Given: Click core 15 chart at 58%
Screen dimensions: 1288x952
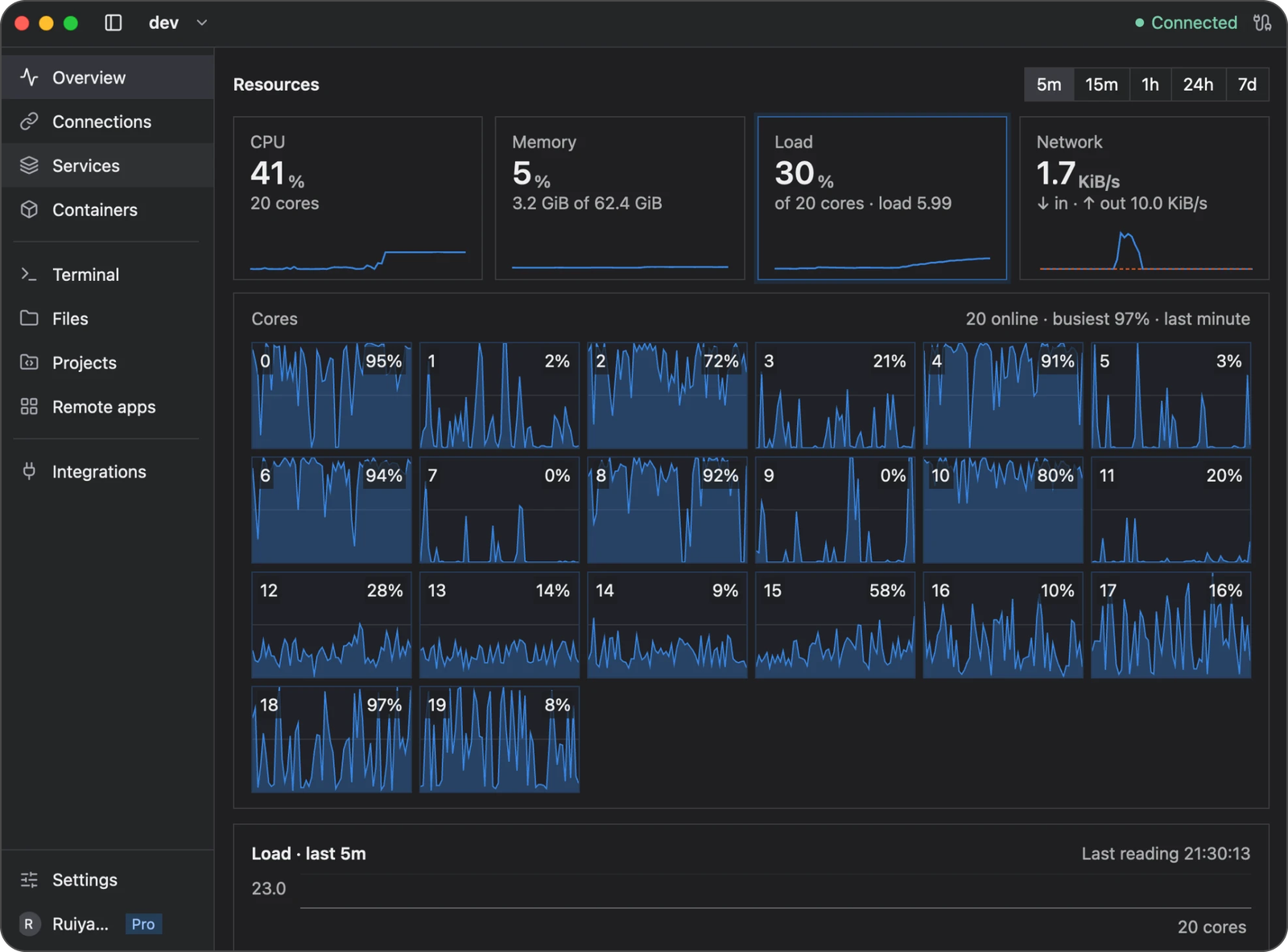Looking at the screenshot, I should tap(835, 625).
